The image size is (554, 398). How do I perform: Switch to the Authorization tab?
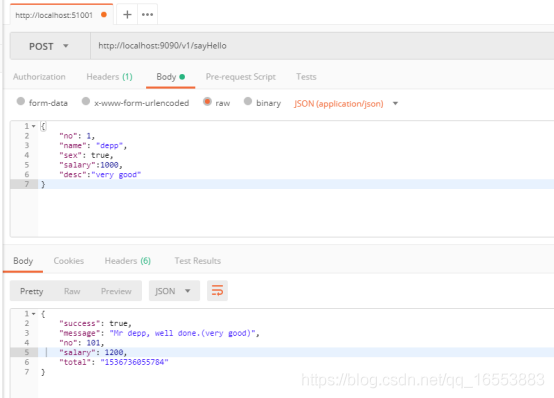pyautogui.click(x=39, y=77)
